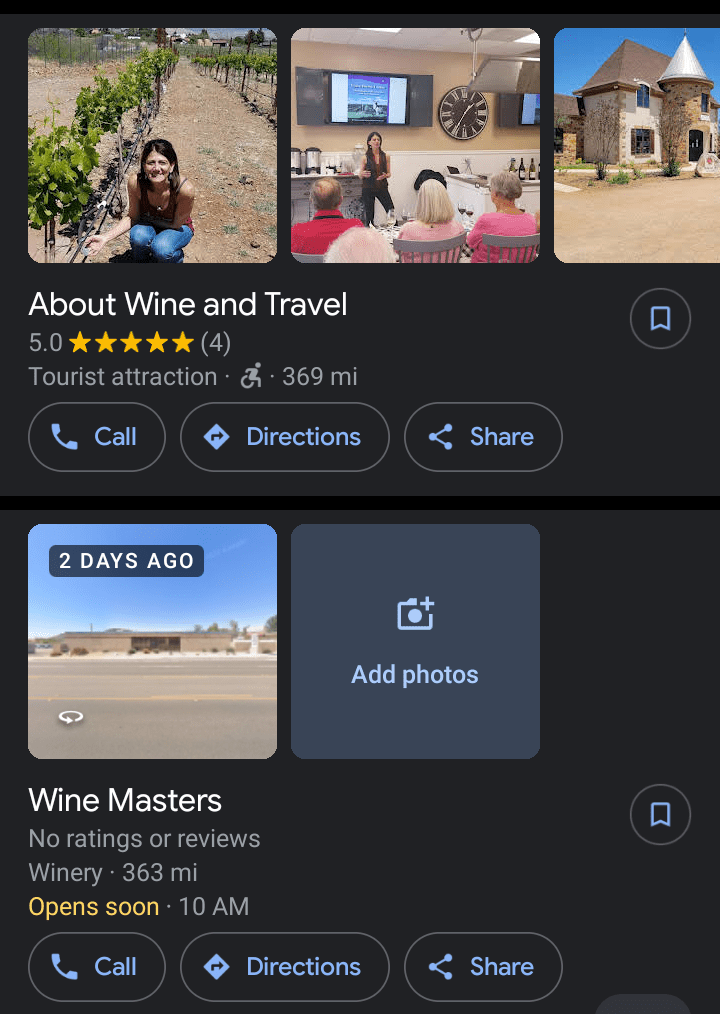Open the wine presentation classroom photo
720x1014 pixels.
(415, 145)
